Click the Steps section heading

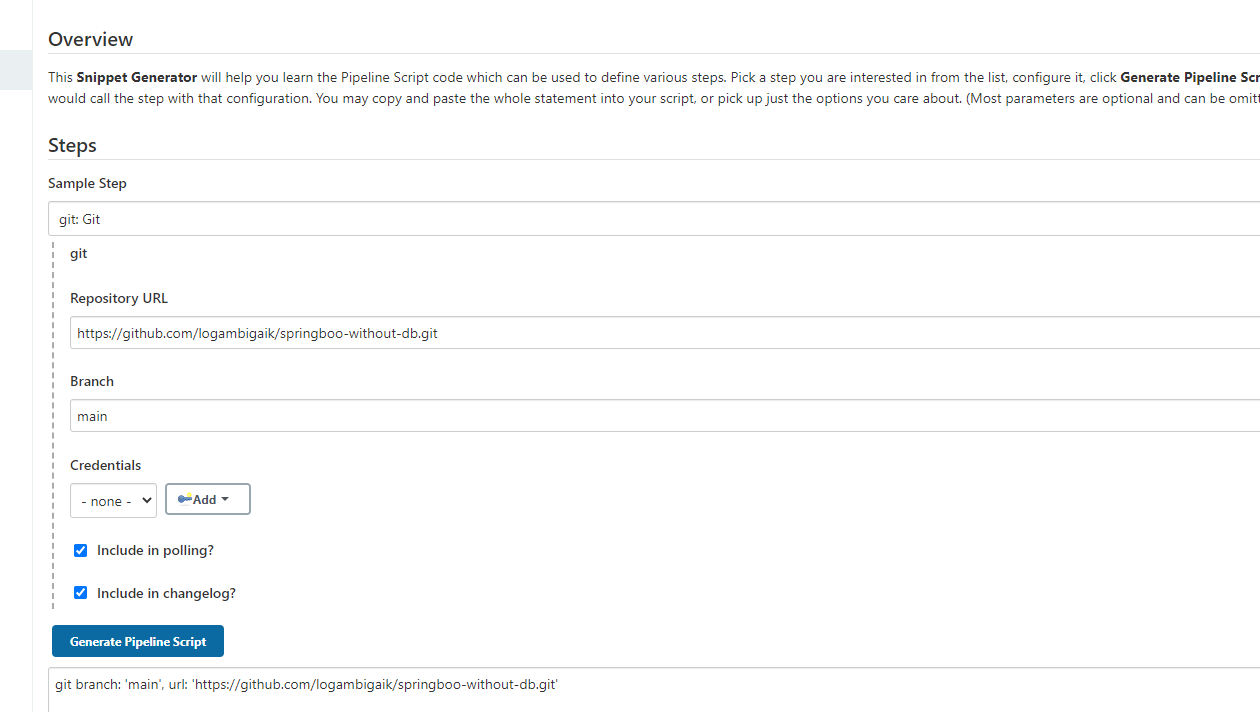72,145
